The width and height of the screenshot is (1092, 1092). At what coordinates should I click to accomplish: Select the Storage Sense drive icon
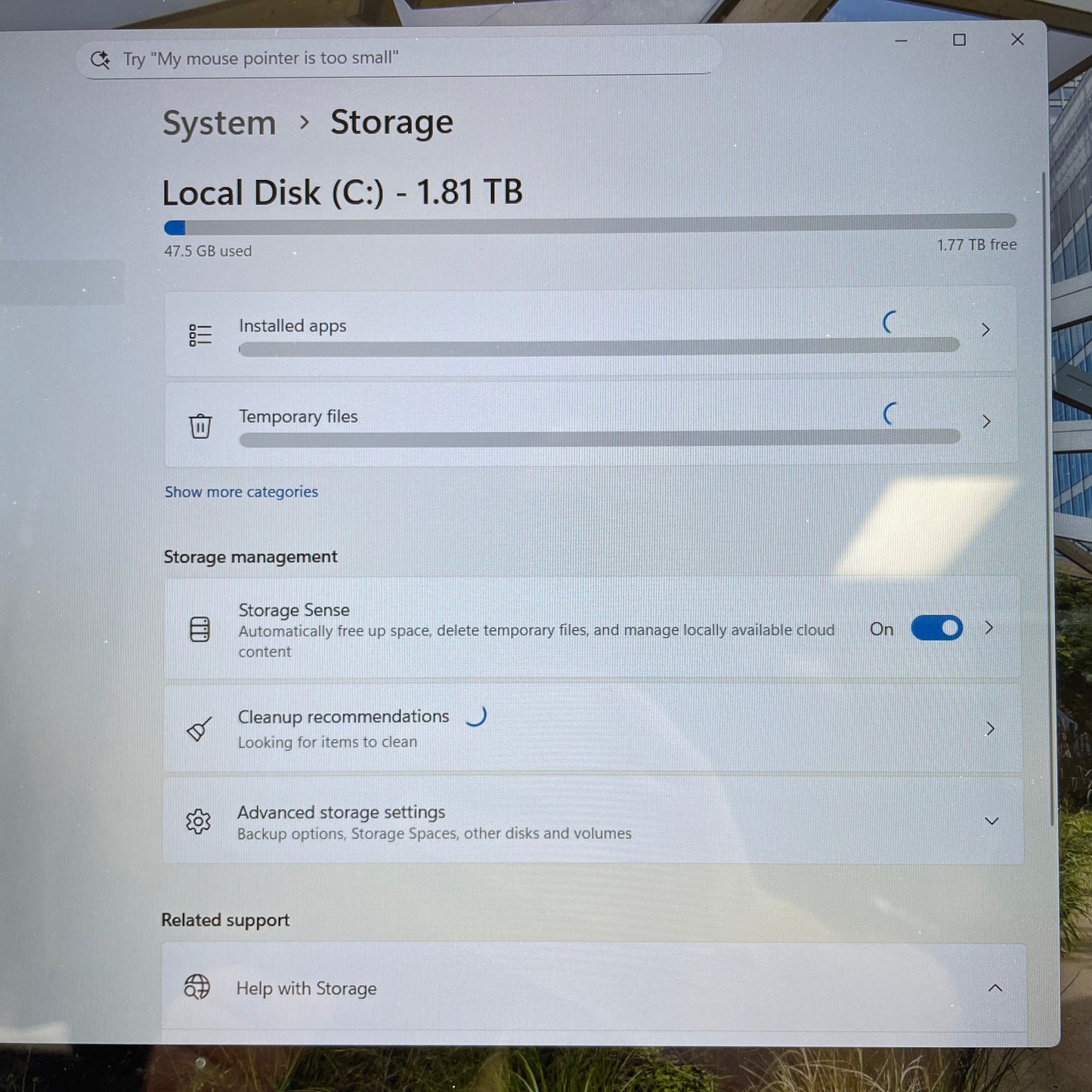coord(200,628)
